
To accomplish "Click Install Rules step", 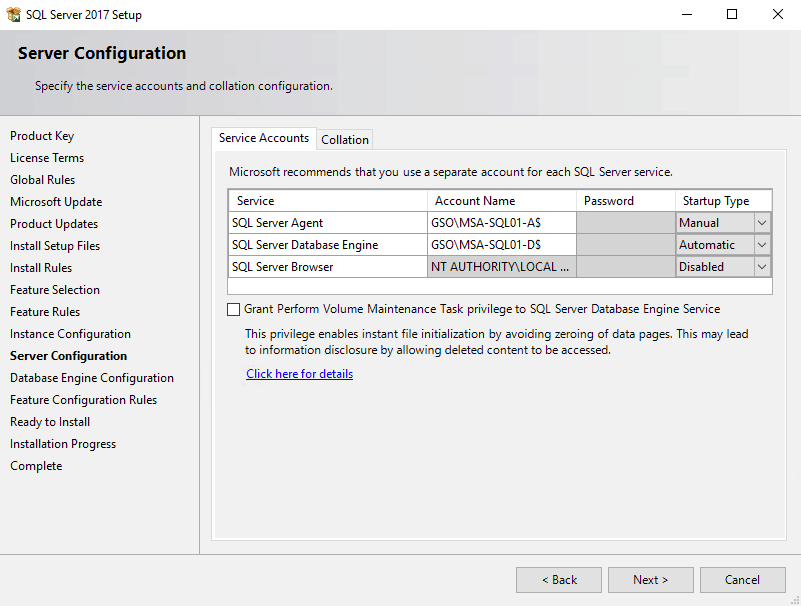I will (x=41, y=268).
